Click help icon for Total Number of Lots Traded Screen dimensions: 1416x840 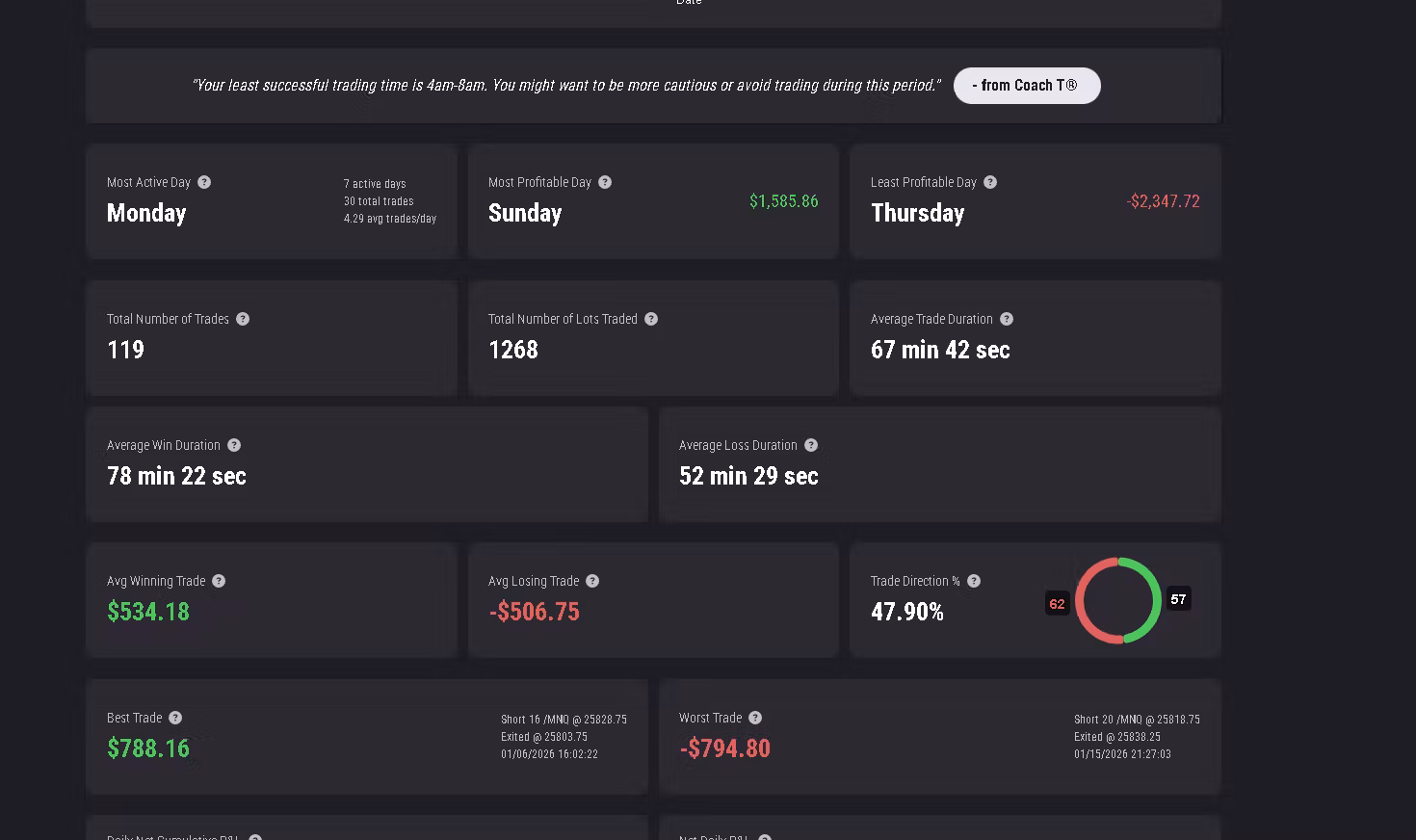[x=651, y=319]
